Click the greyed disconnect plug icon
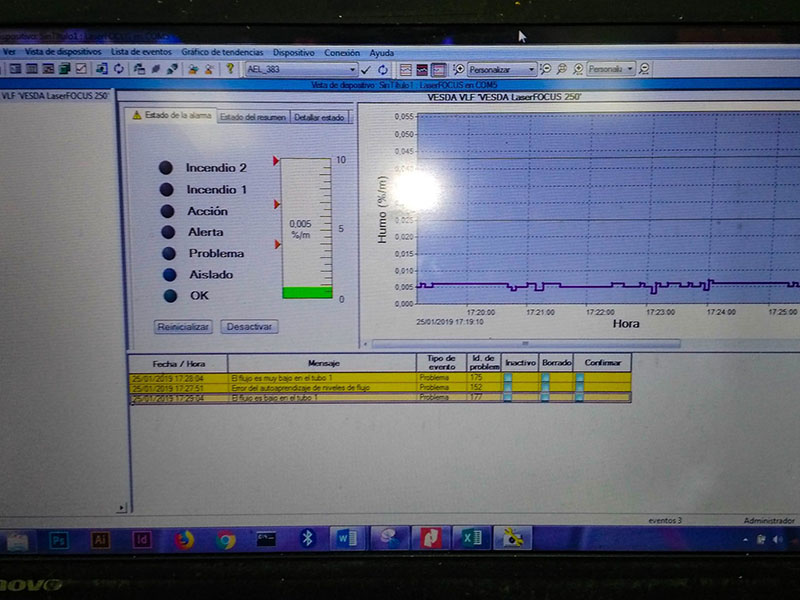This screenshot has width=800, height=600. 156,68
